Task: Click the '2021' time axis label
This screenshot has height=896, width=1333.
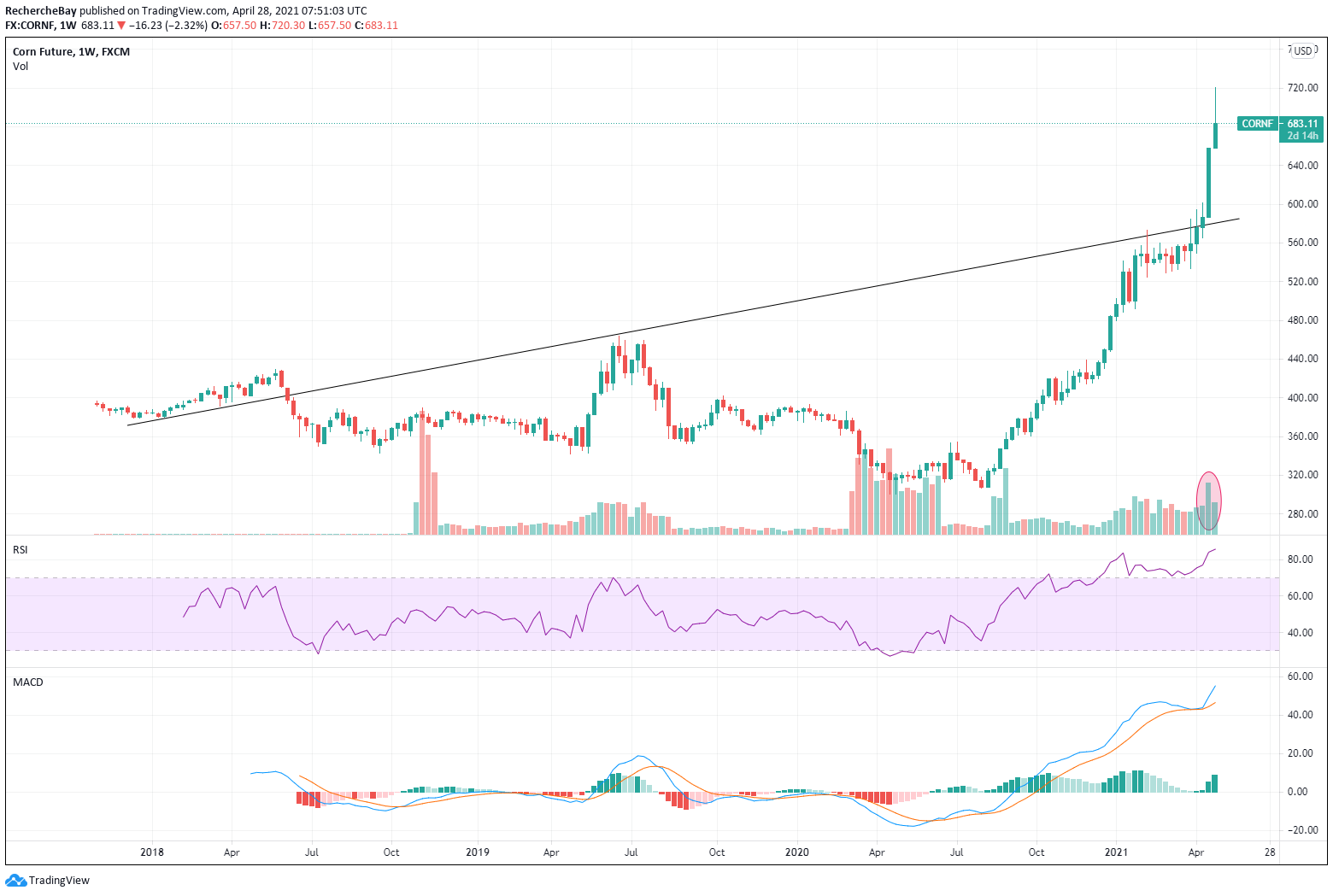Action: pos(1116,852)
